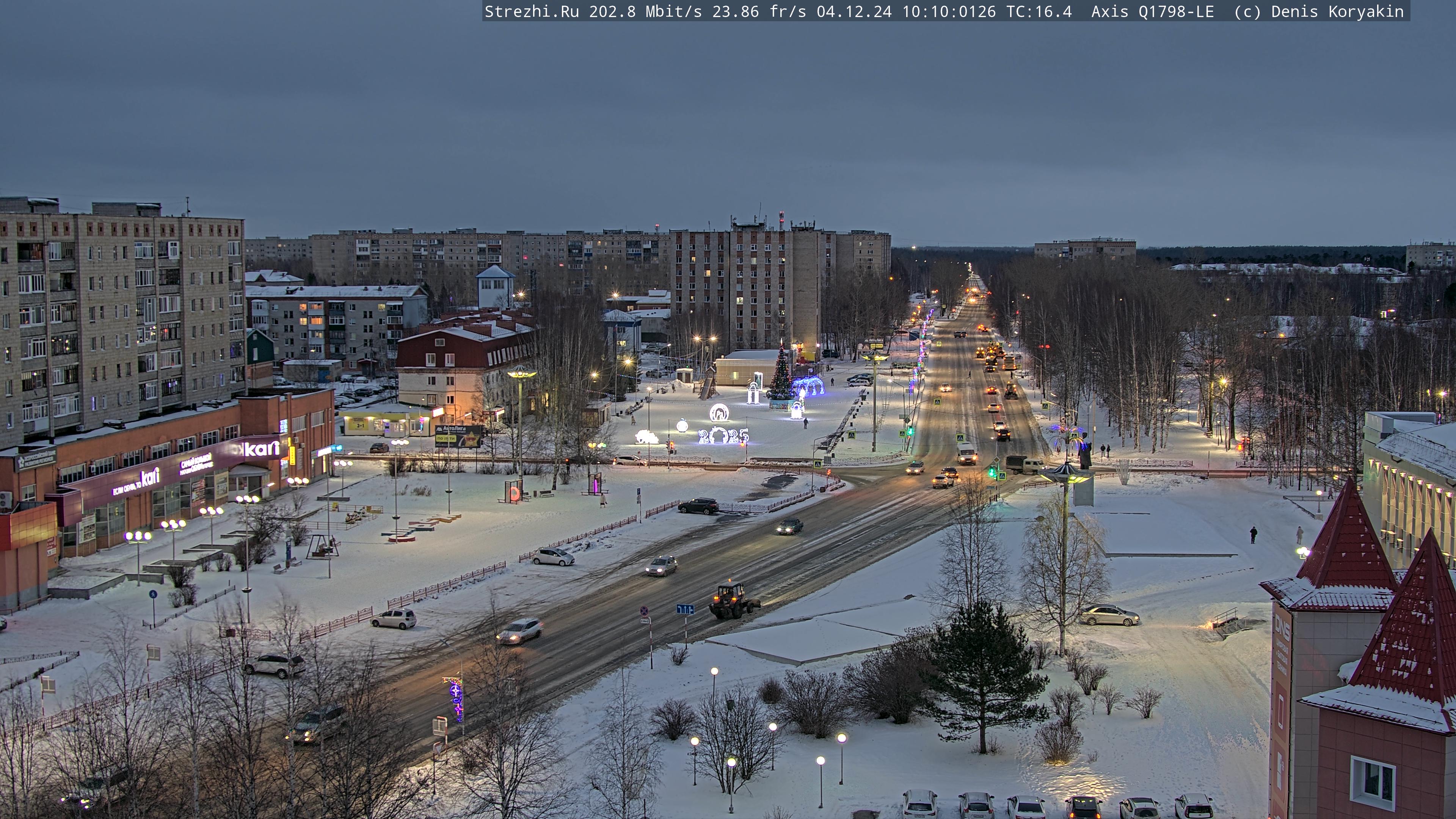This screenshot has width=1456, height=819.
Task: Click the timestamp "10:10:0126"
Action: 949,12
